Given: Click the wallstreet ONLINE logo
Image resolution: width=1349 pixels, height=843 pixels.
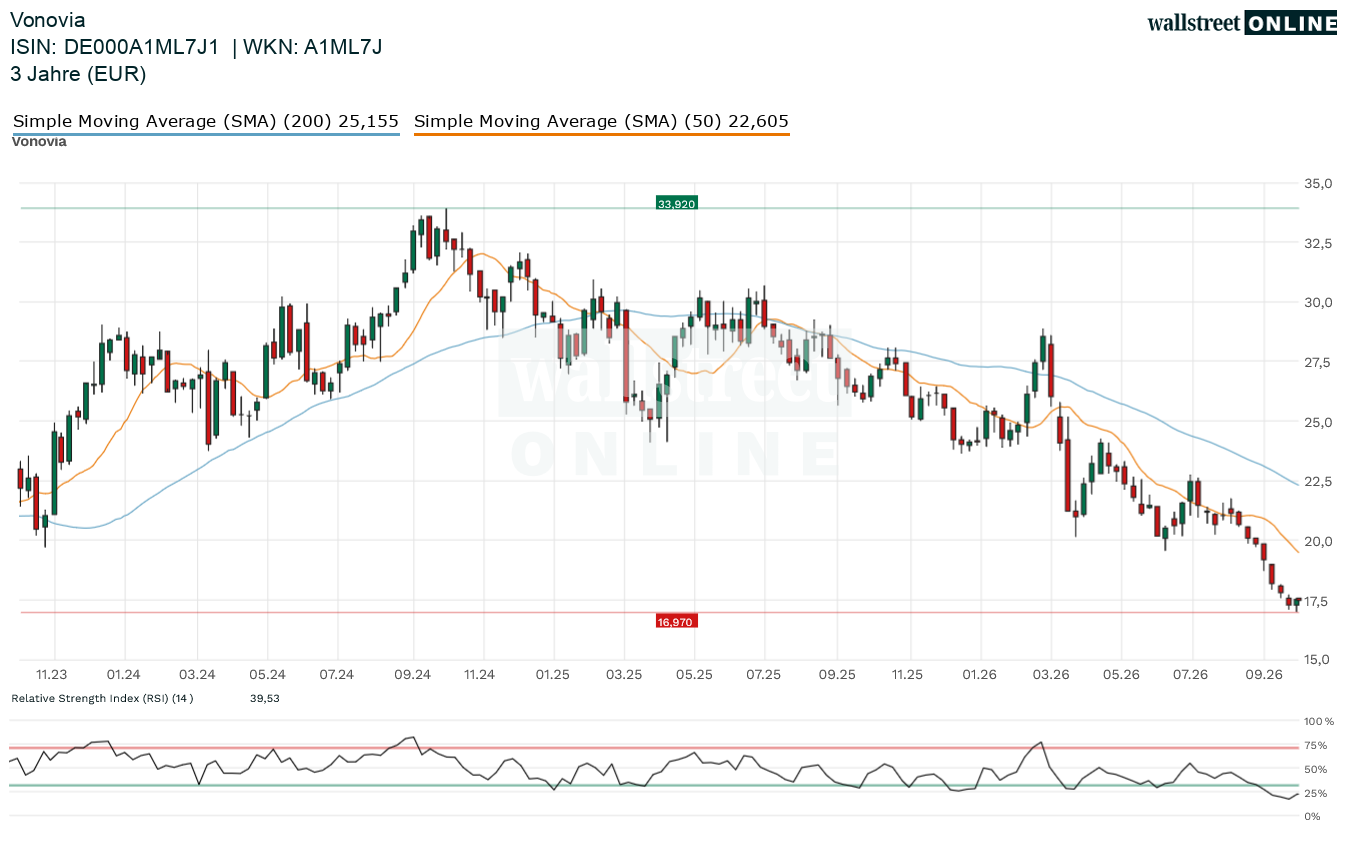Looking at the screenshot, I should [1242, 23].
